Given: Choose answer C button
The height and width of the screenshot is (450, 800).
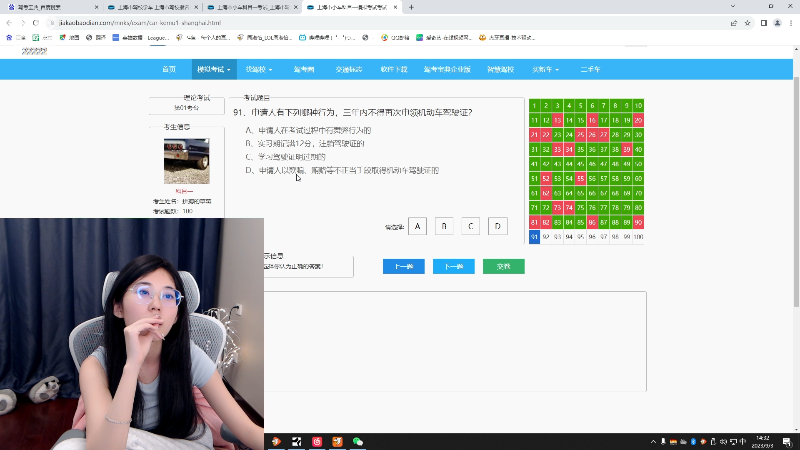Looking at the screenshot, I should pyautogui.click(x=470, y=226).
